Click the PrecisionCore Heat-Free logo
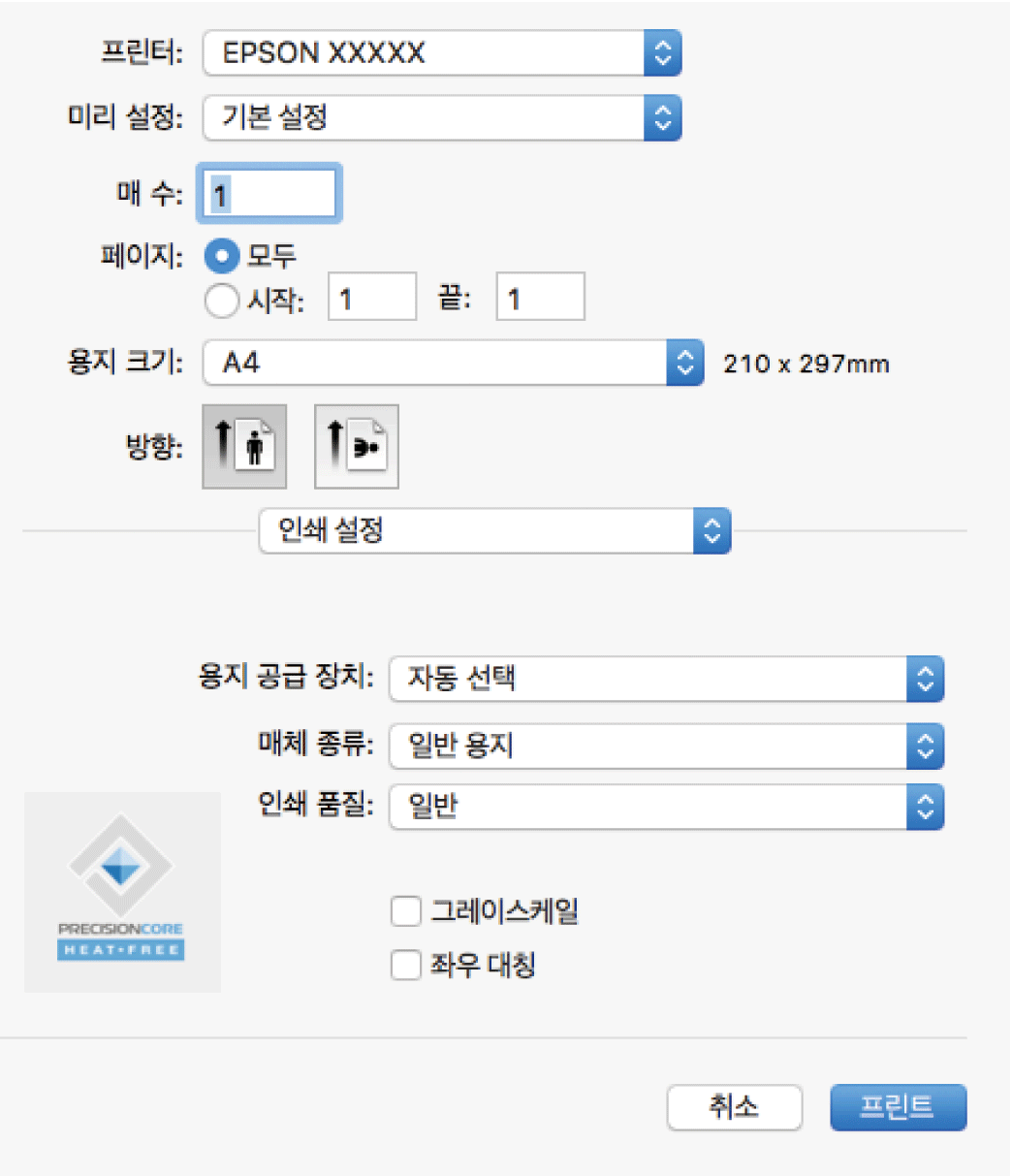The width and height of the screenshot is (1012, 1176). click(122, 892)
